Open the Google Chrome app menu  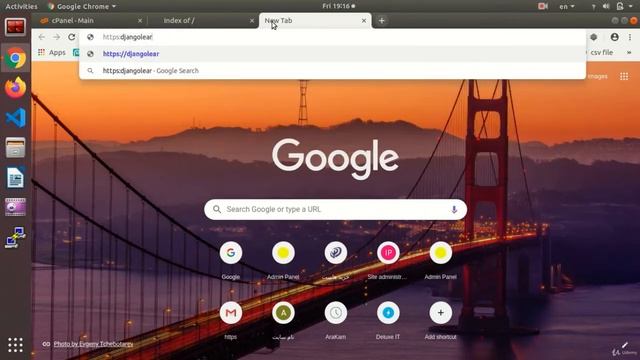click(82, 6)
